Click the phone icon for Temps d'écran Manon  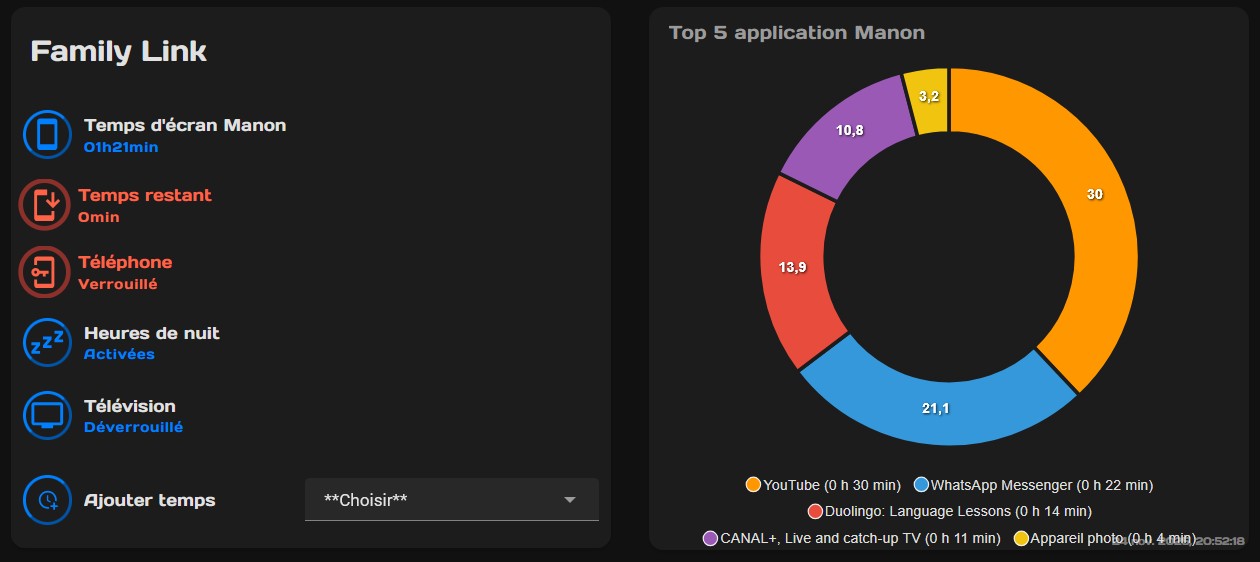(x=47, y=134)
